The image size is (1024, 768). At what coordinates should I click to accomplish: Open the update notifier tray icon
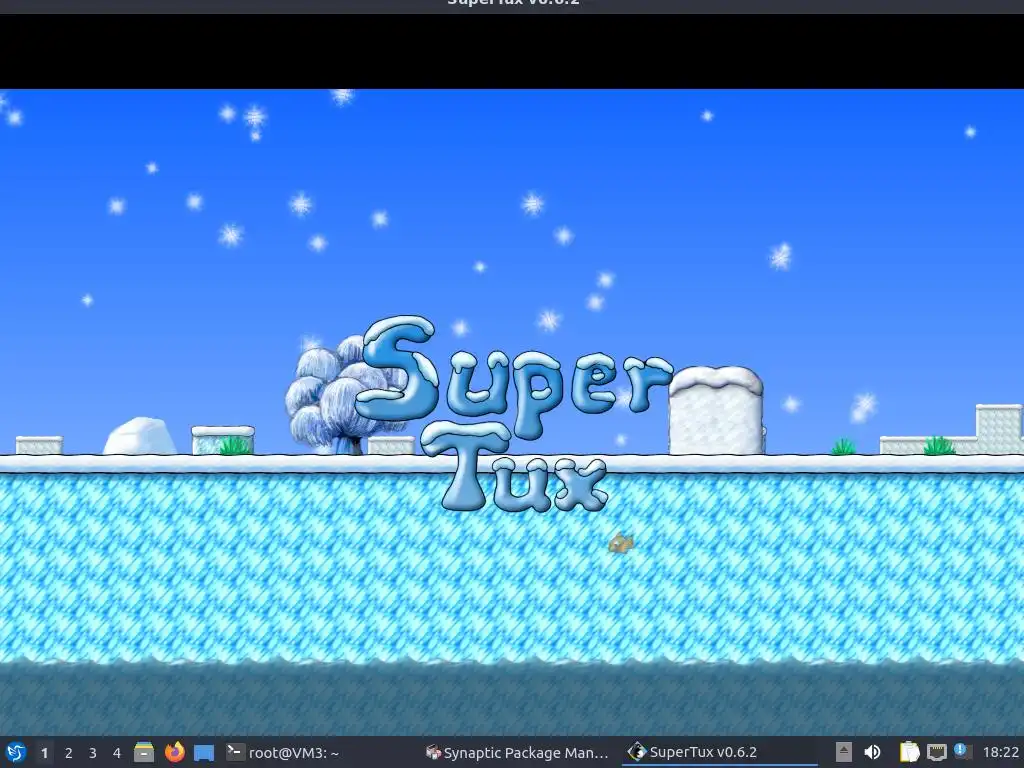coord(962,751)
